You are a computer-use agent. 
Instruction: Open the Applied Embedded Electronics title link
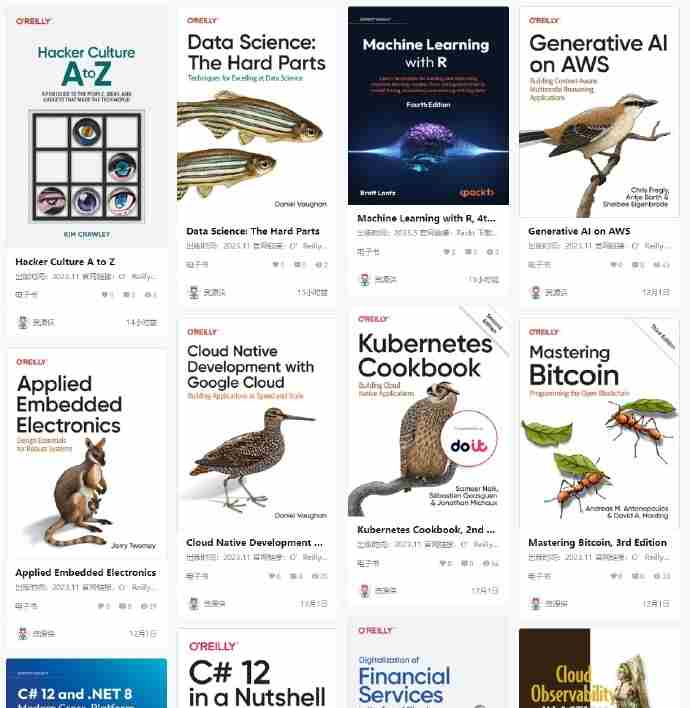(x=86, y=573)
